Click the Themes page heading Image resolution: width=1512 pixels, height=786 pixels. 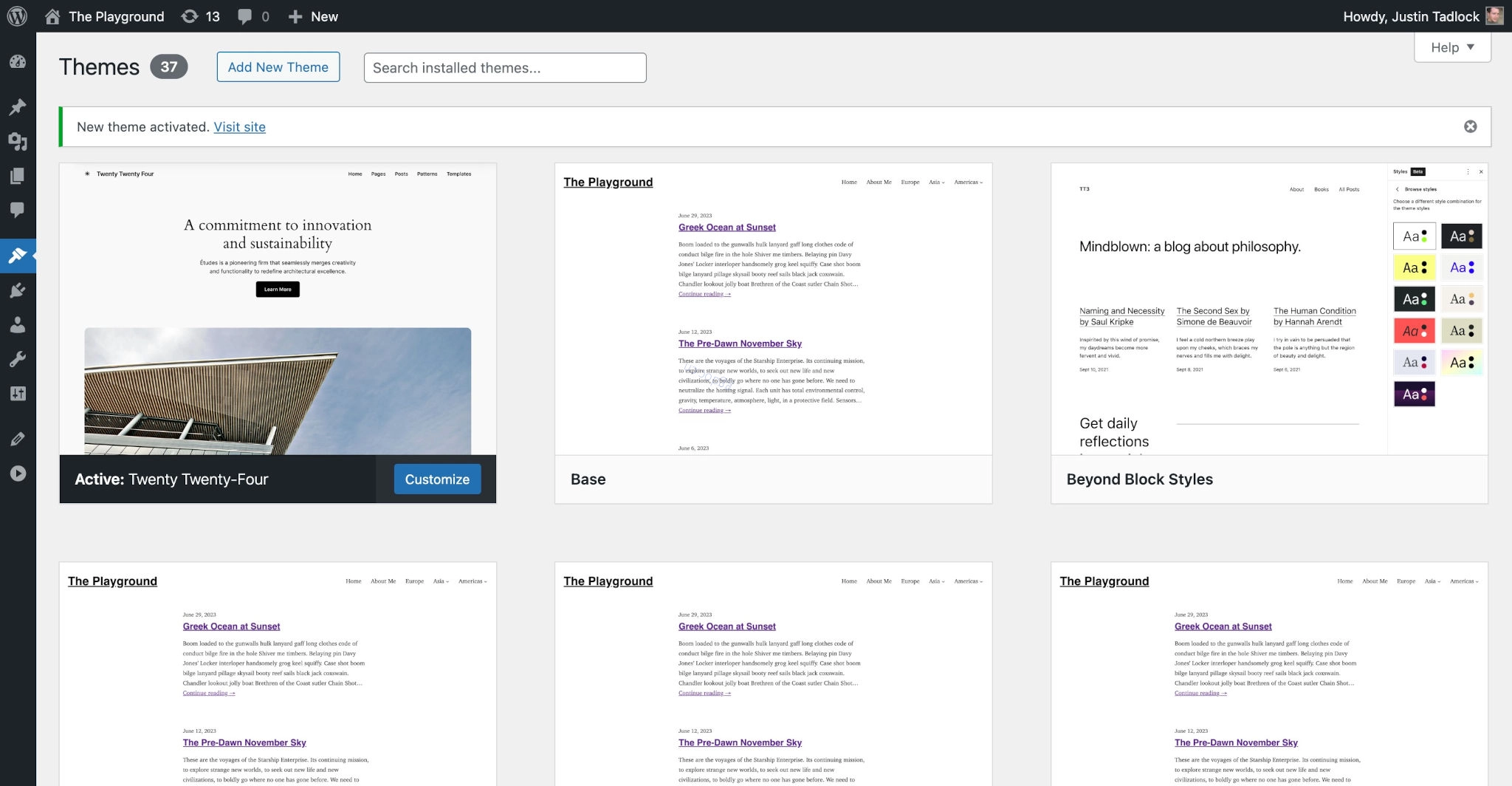click(x=99, y=67)
